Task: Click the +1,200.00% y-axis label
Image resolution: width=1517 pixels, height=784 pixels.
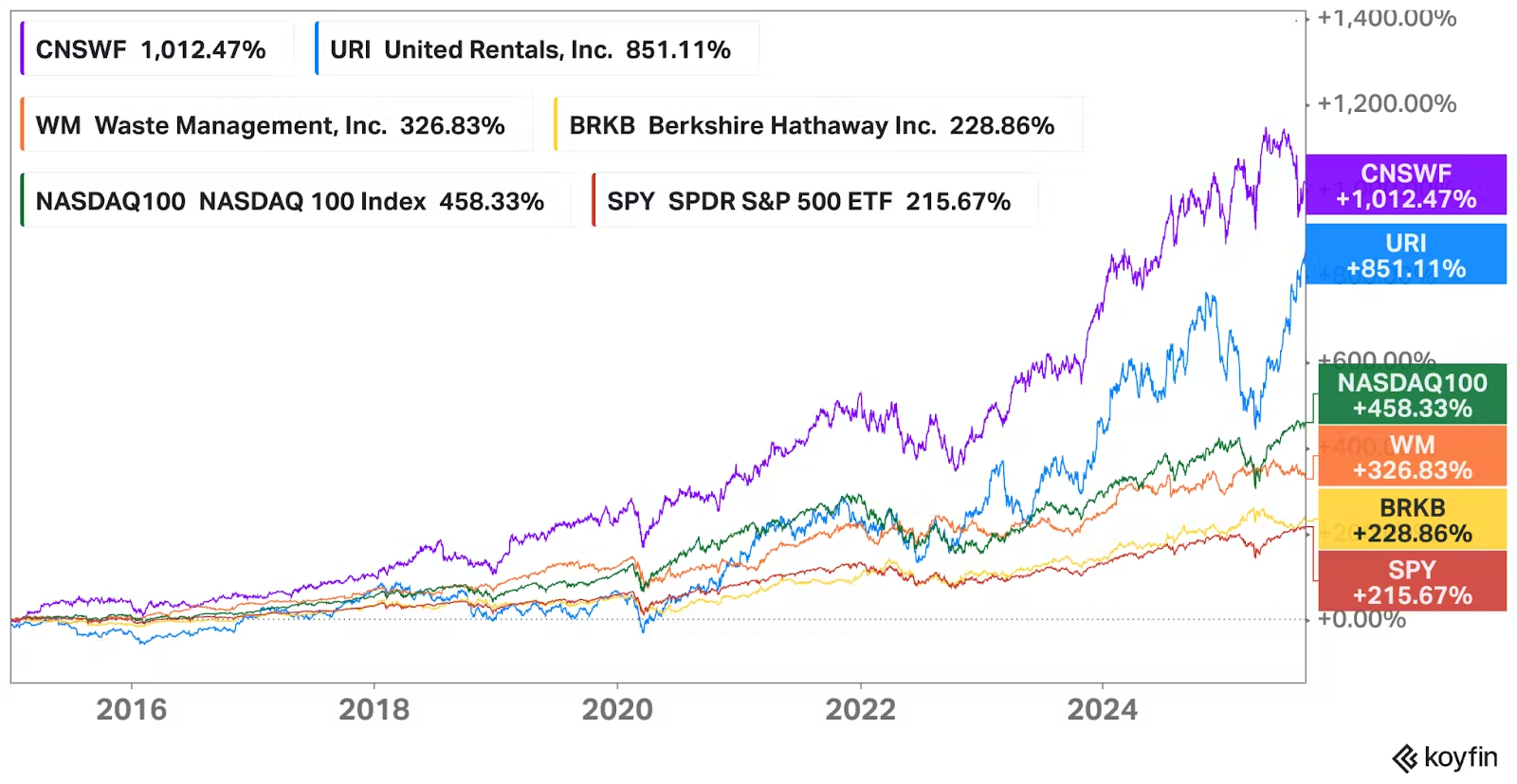Action: [1386, 103]
